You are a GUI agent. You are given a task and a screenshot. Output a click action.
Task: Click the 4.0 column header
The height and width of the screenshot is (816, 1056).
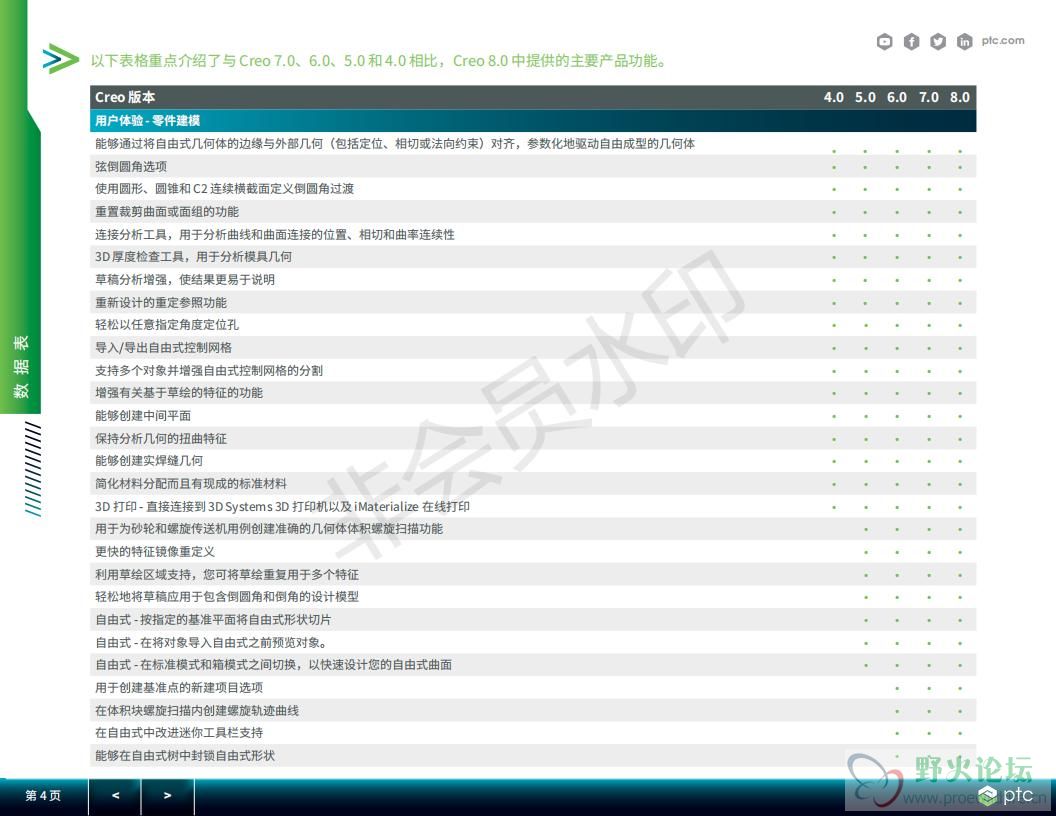tap(834, 97)
